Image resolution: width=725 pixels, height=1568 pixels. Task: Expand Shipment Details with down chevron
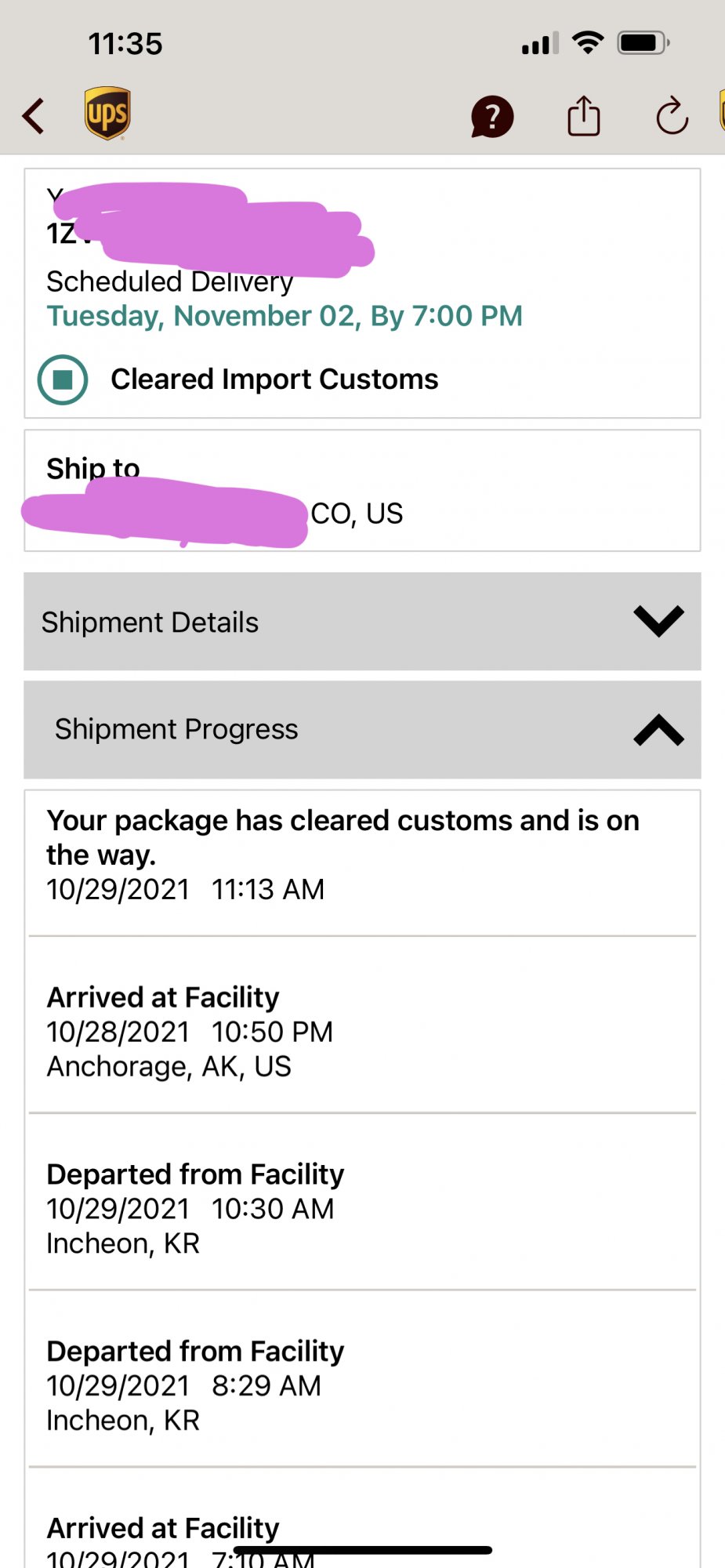click(x=658, y=621)
